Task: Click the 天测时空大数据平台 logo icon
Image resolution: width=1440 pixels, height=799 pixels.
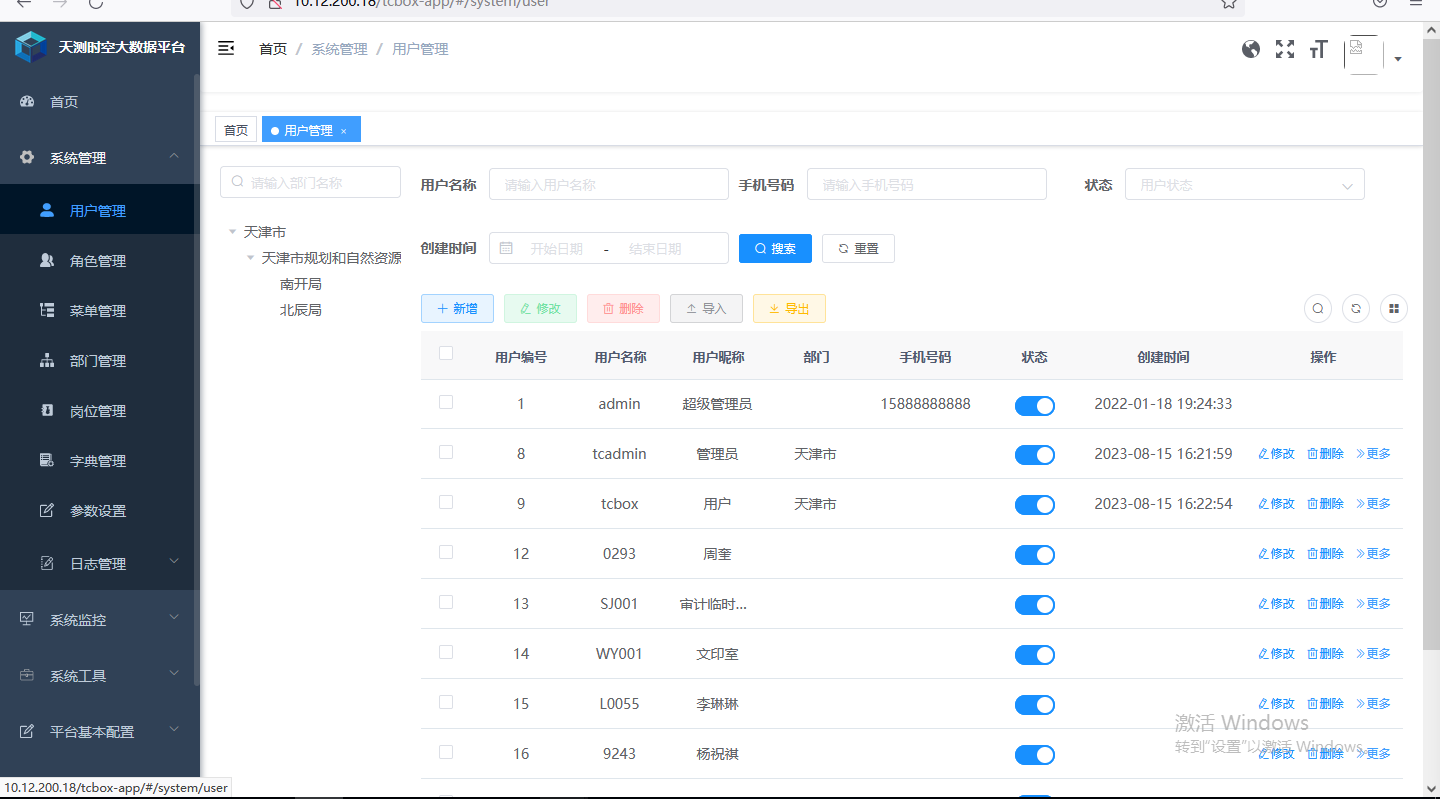Action: (30, 46)
